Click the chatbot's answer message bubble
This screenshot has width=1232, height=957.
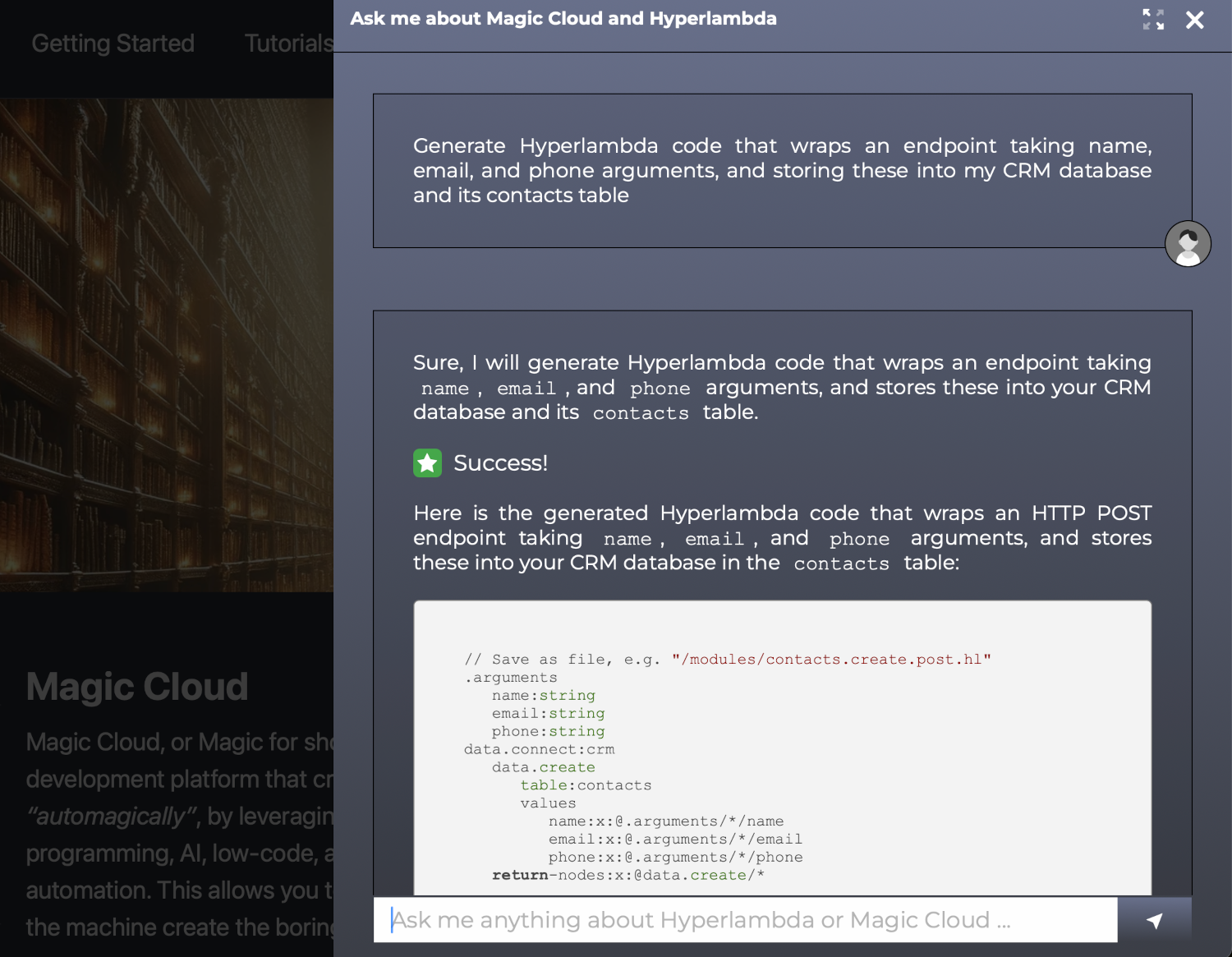780,460
